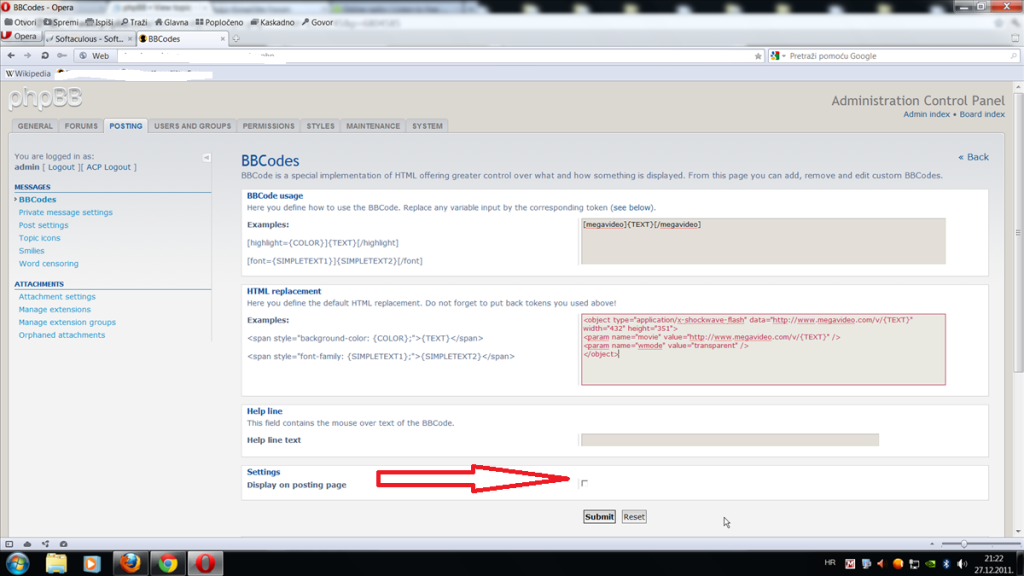Open Word censoring in sidebar

point(48,264)
